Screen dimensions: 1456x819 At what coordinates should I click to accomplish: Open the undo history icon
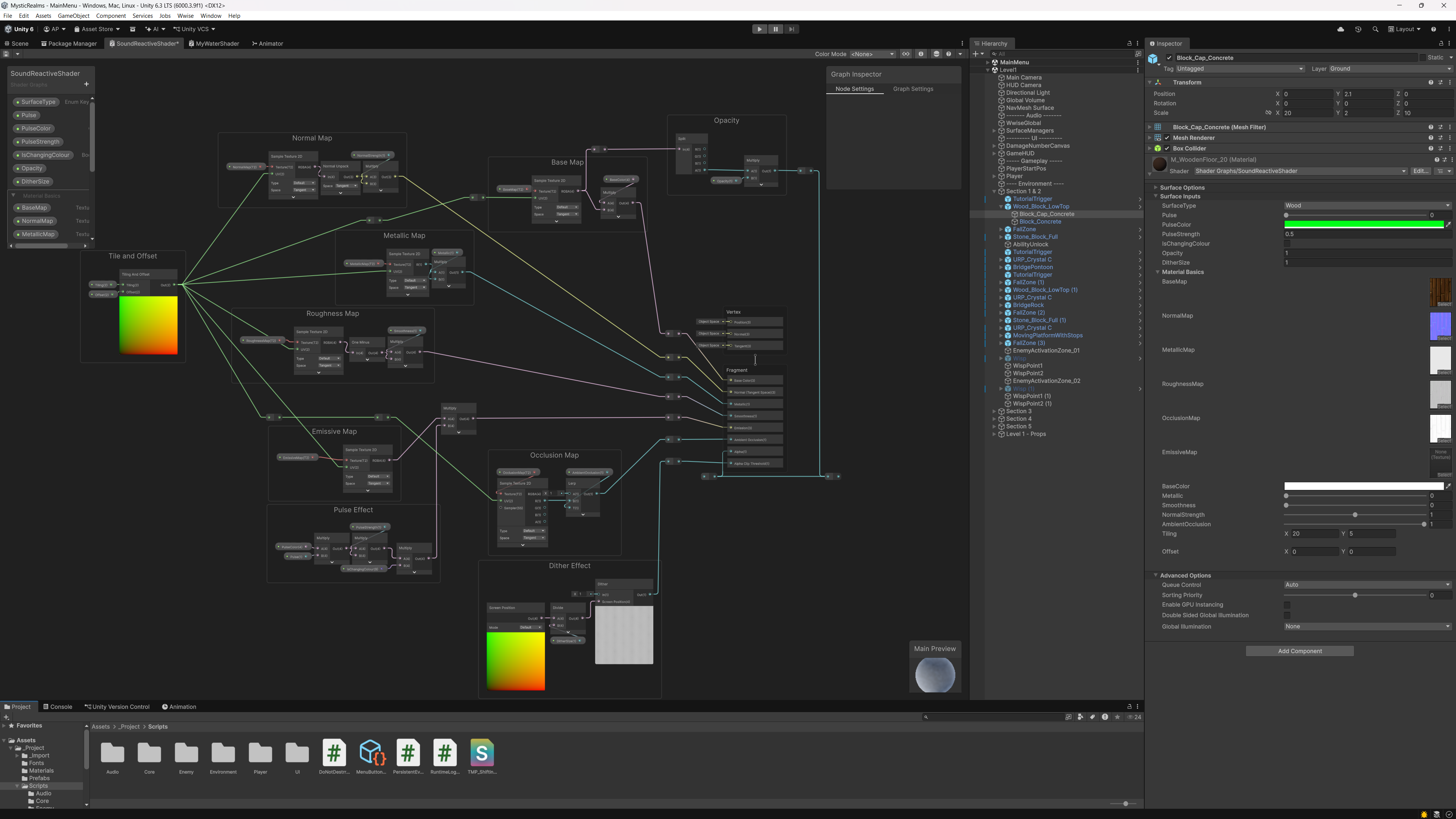tap(1358, 30)
